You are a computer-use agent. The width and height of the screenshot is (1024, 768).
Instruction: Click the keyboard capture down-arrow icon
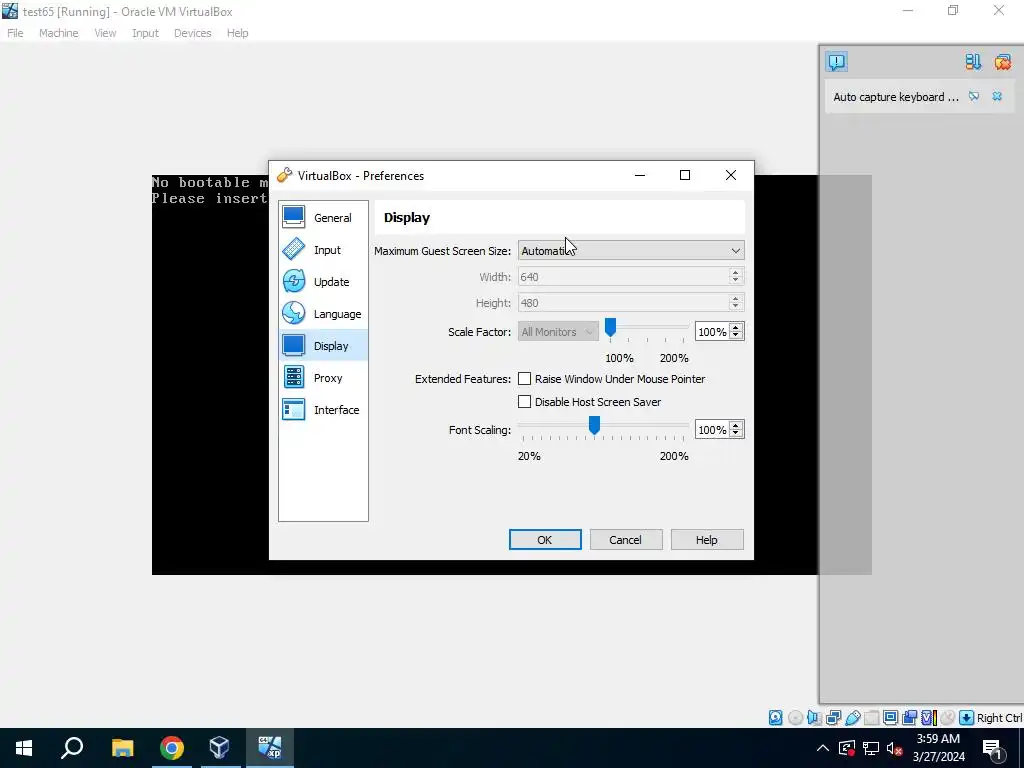(x=967, y=718)
